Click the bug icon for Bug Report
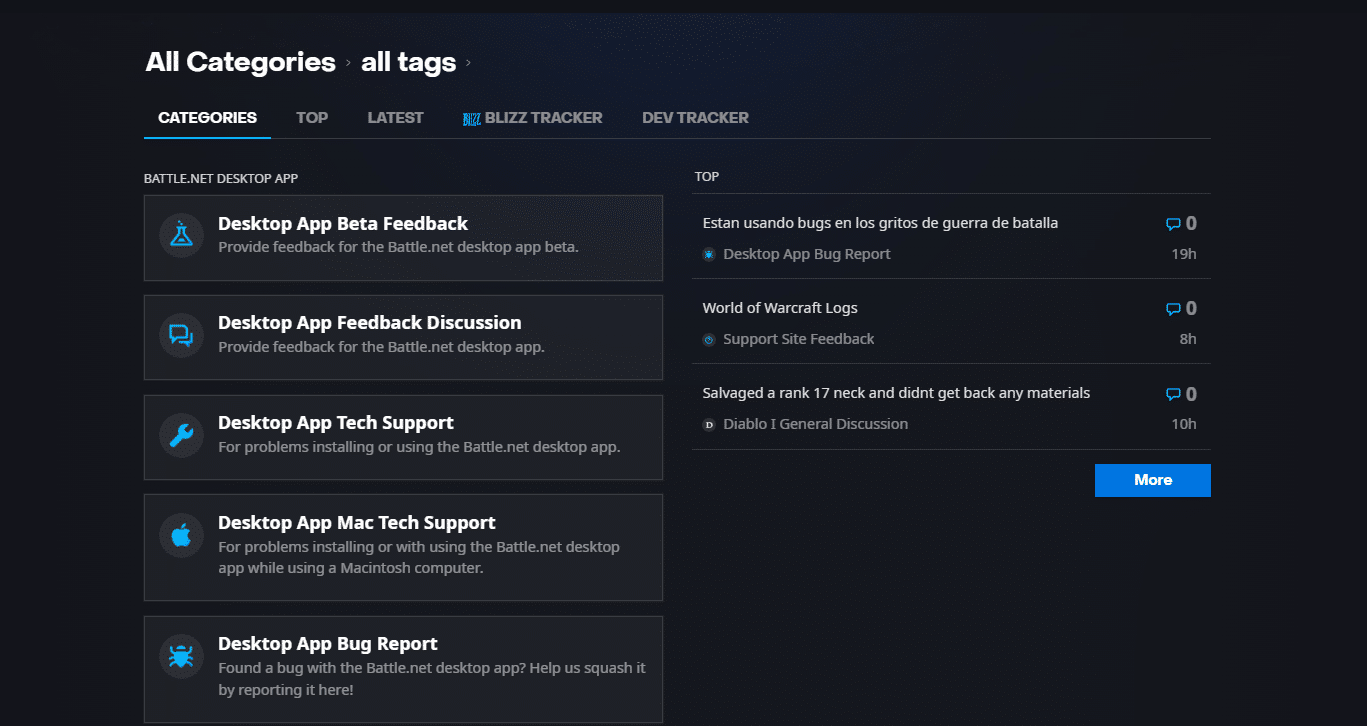The image size is (1367, 726). 181,656
